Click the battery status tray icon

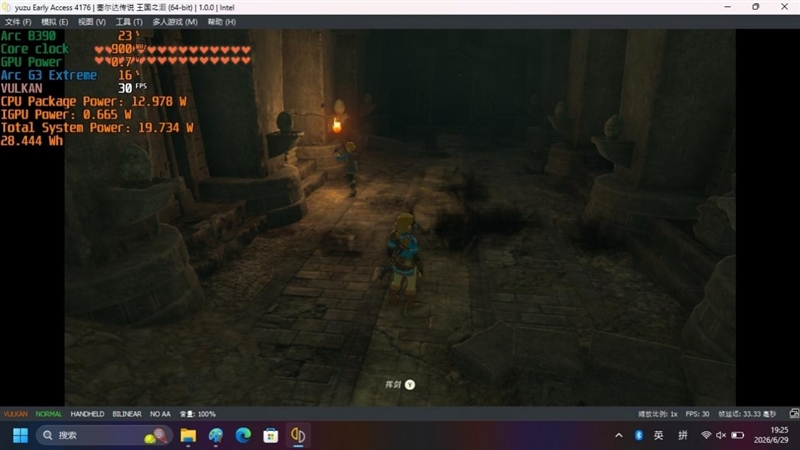point(737,435)
